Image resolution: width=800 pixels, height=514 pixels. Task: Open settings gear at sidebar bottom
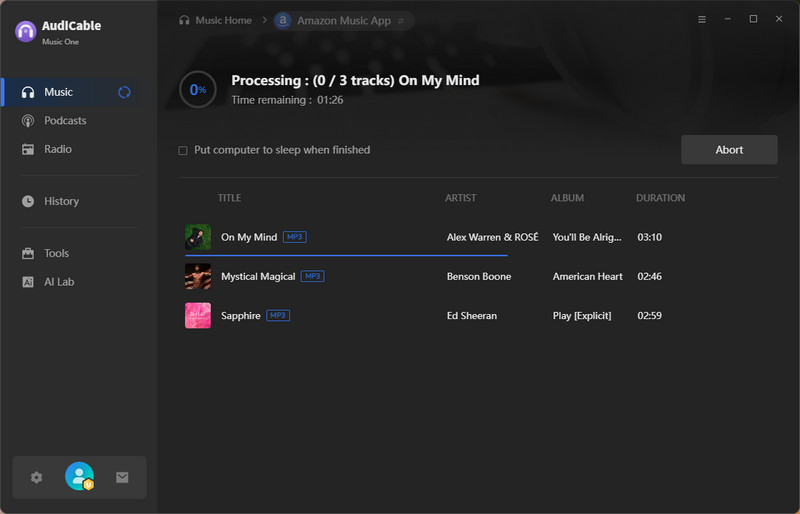pos(36,477)
